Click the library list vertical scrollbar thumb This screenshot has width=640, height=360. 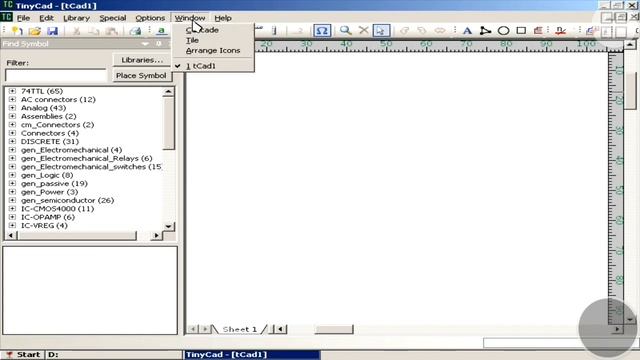pos(169,123)
